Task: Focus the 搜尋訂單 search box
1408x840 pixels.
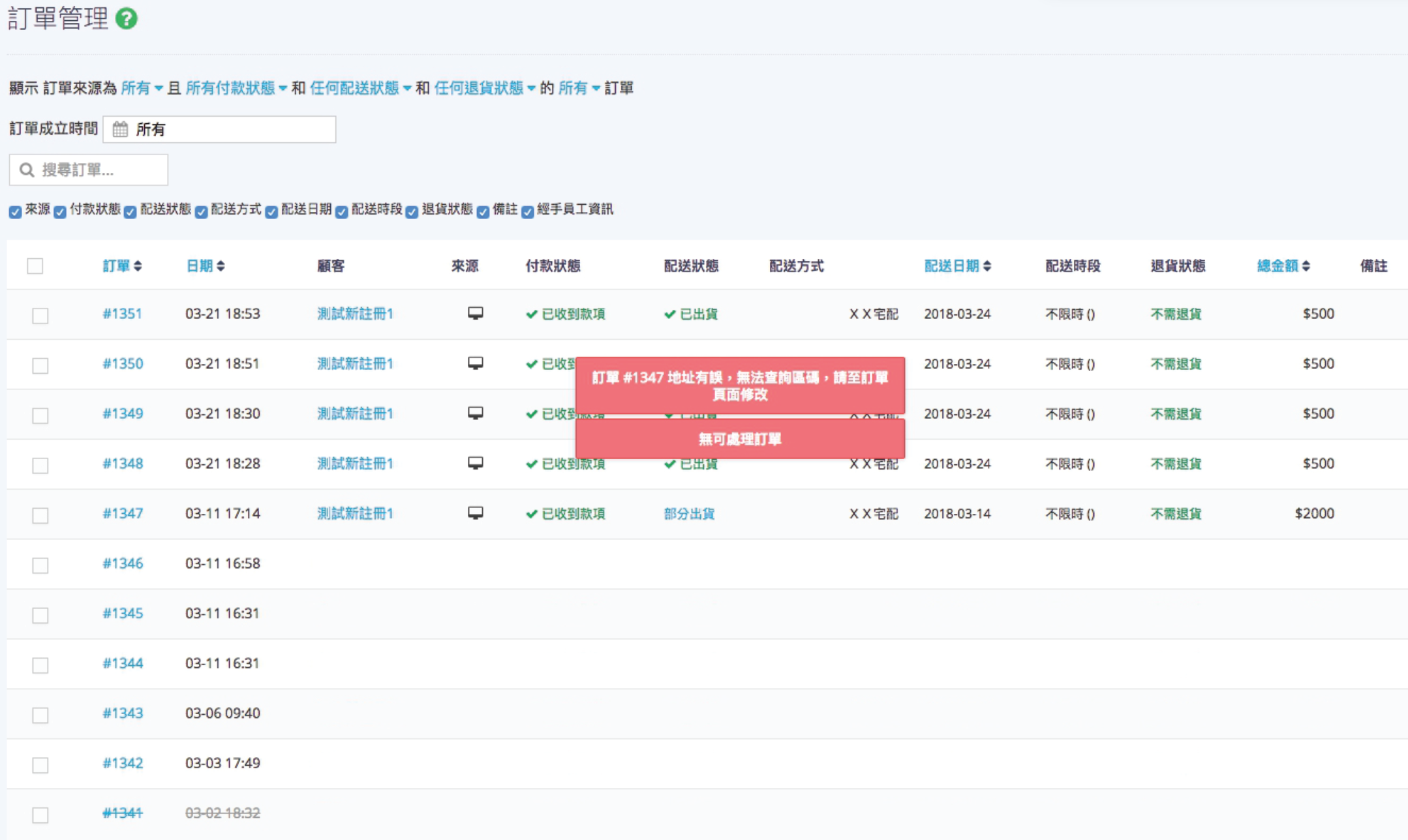Action: 89,170
